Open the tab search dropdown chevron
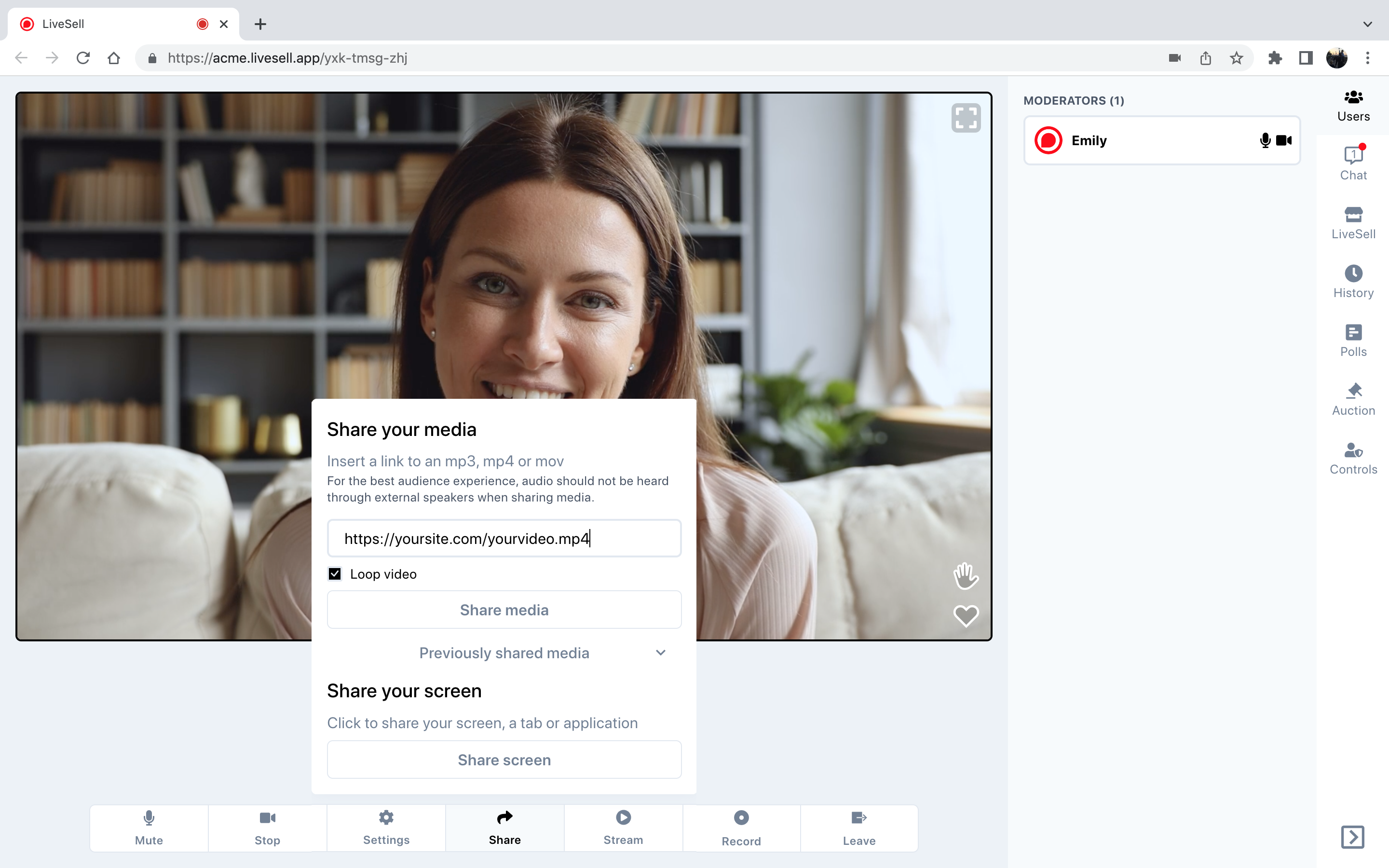The image size is (1389, 868). click(x=1368, y=24)
